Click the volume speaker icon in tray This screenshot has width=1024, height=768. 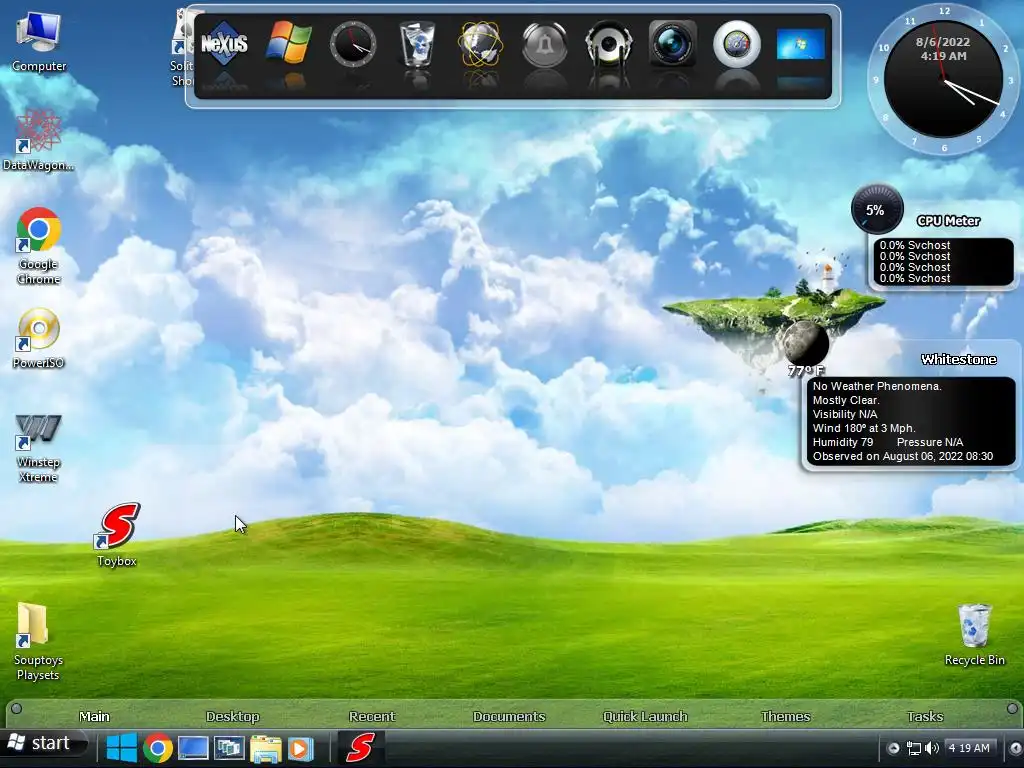point(932,748)
